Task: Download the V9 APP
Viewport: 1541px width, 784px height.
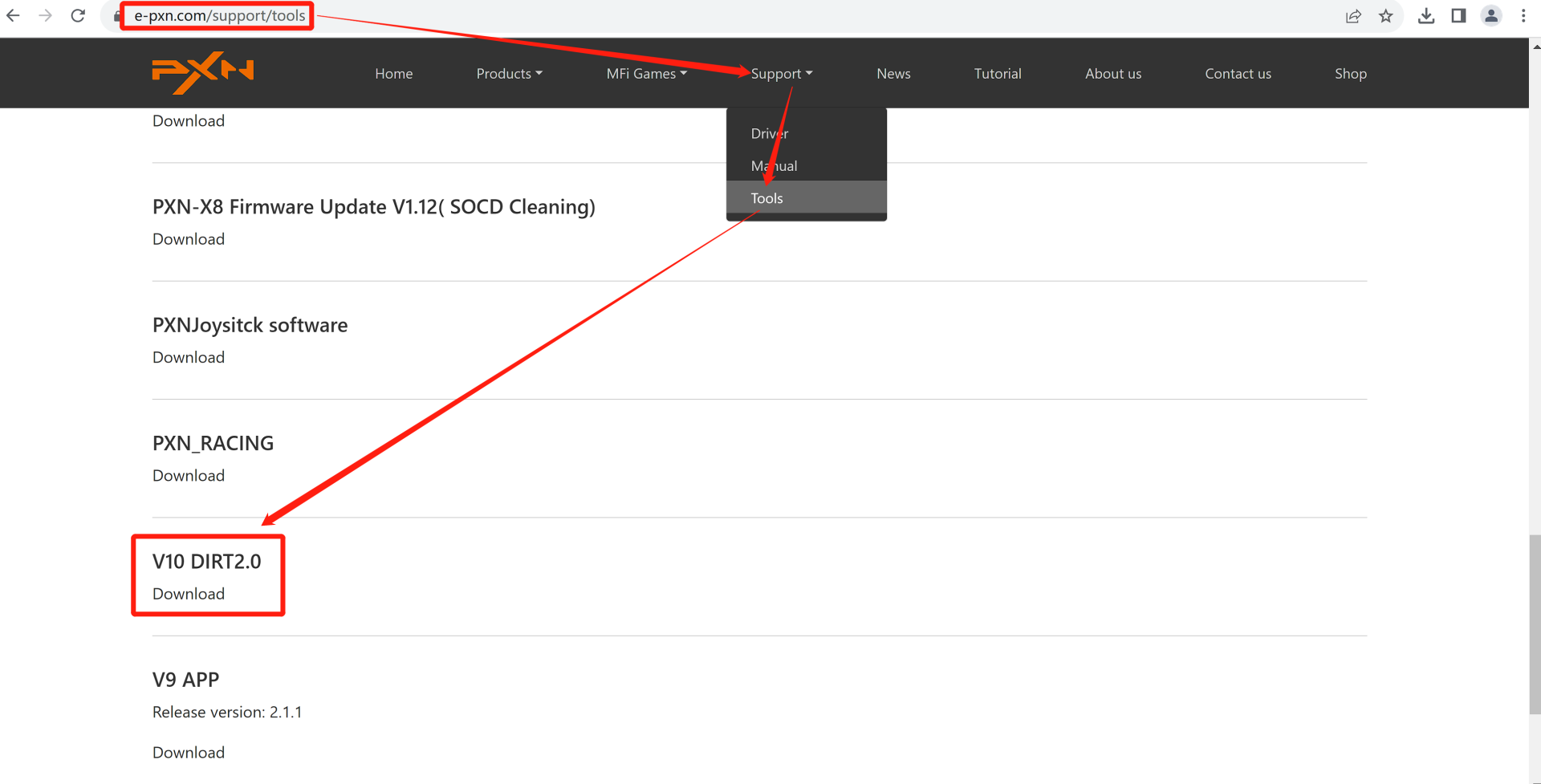Action: coord(189,752)
